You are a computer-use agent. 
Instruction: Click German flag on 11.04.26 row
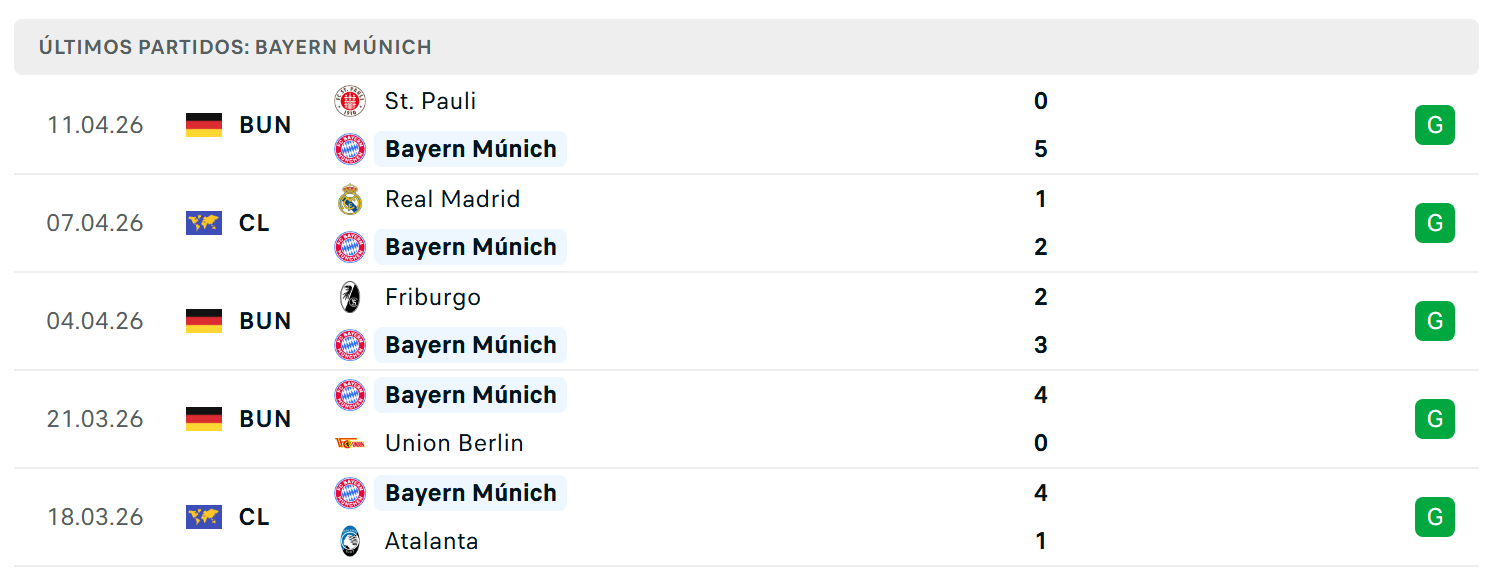(x=204, y=125)
